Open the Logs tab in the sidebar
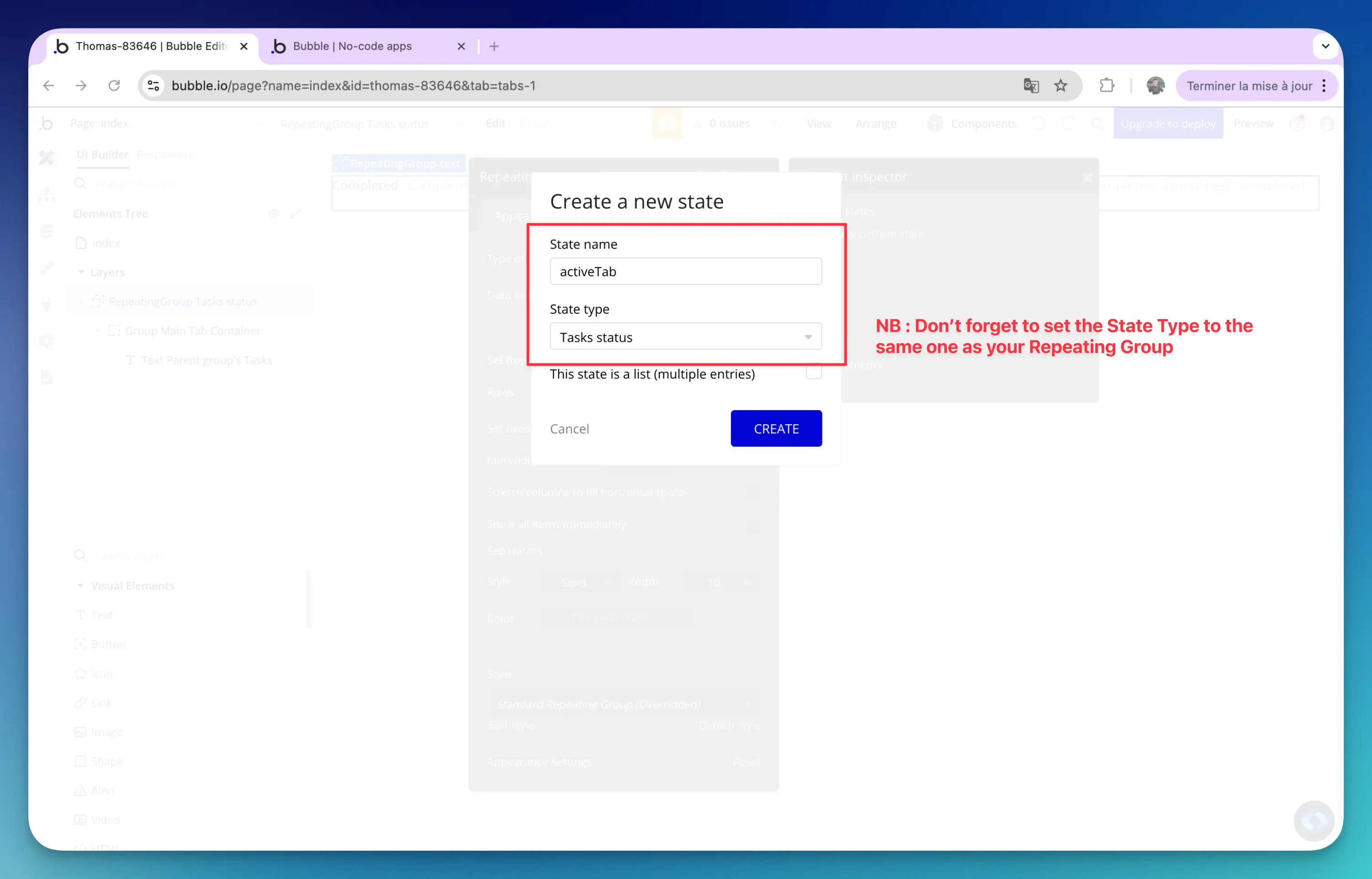 pyautogui.click(x=46, y=377)
